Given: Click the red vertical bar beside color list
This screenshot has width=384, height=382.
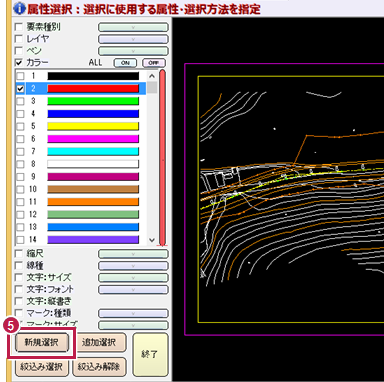Looking at the screenshot, I should click(x=162, y=158).
